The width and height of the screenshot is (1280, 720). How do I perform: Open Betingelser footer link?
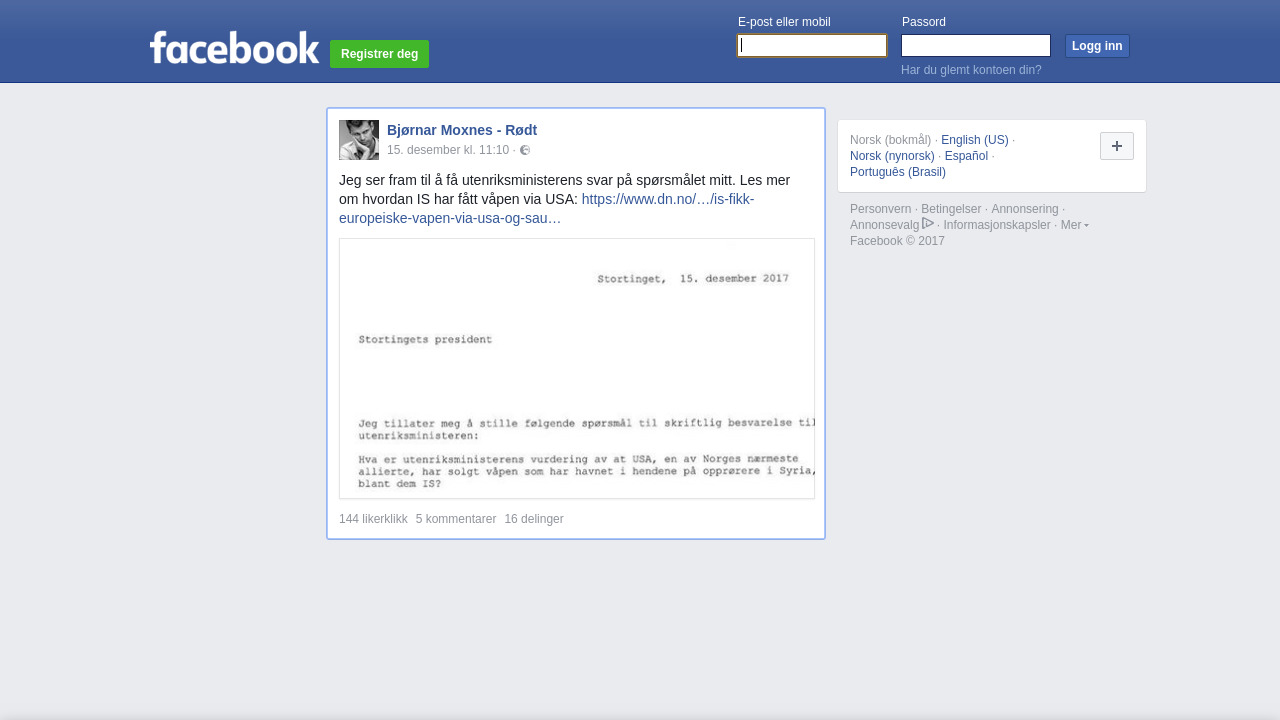tap(951, 209)
